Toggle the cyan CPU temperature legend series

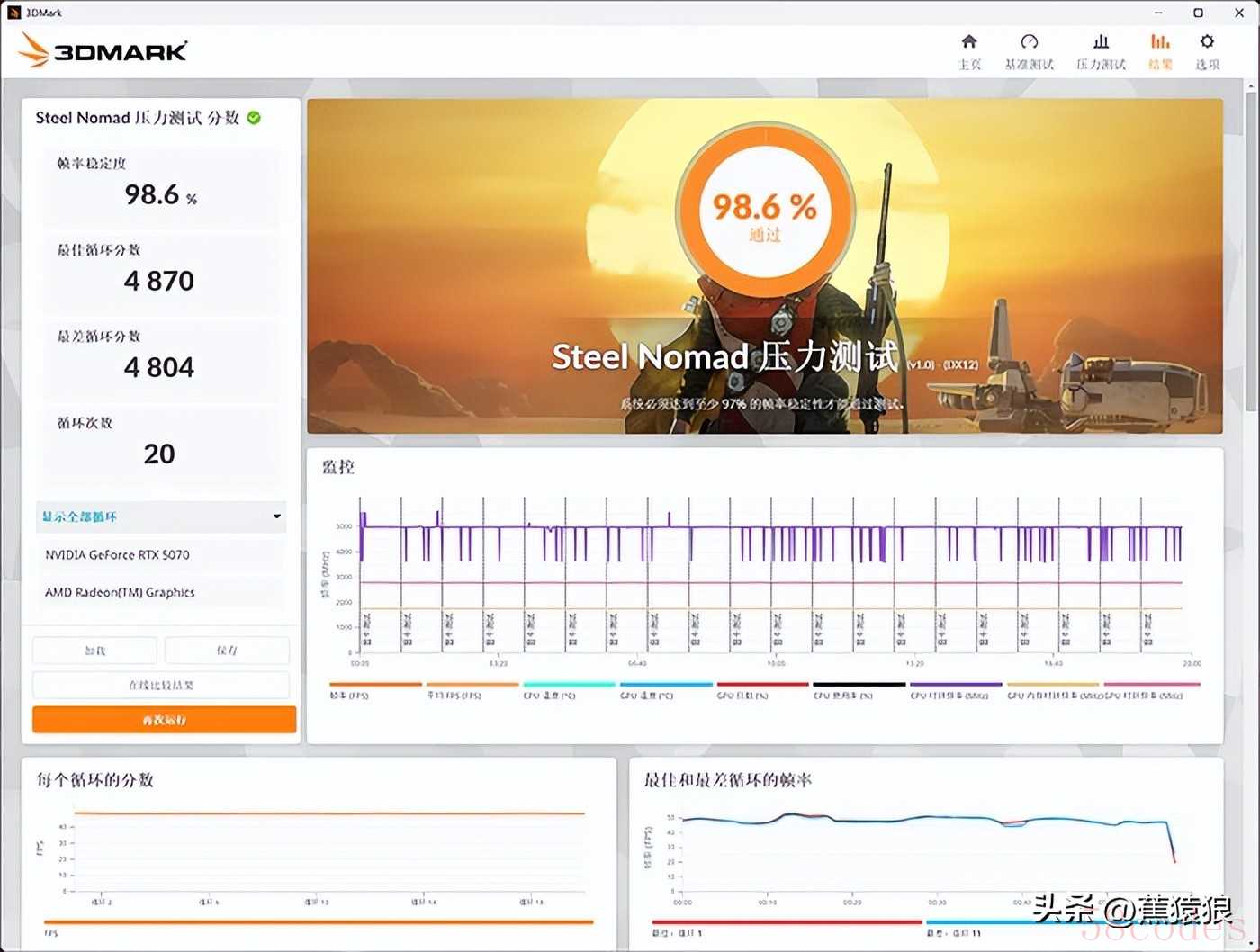(569, 686)
